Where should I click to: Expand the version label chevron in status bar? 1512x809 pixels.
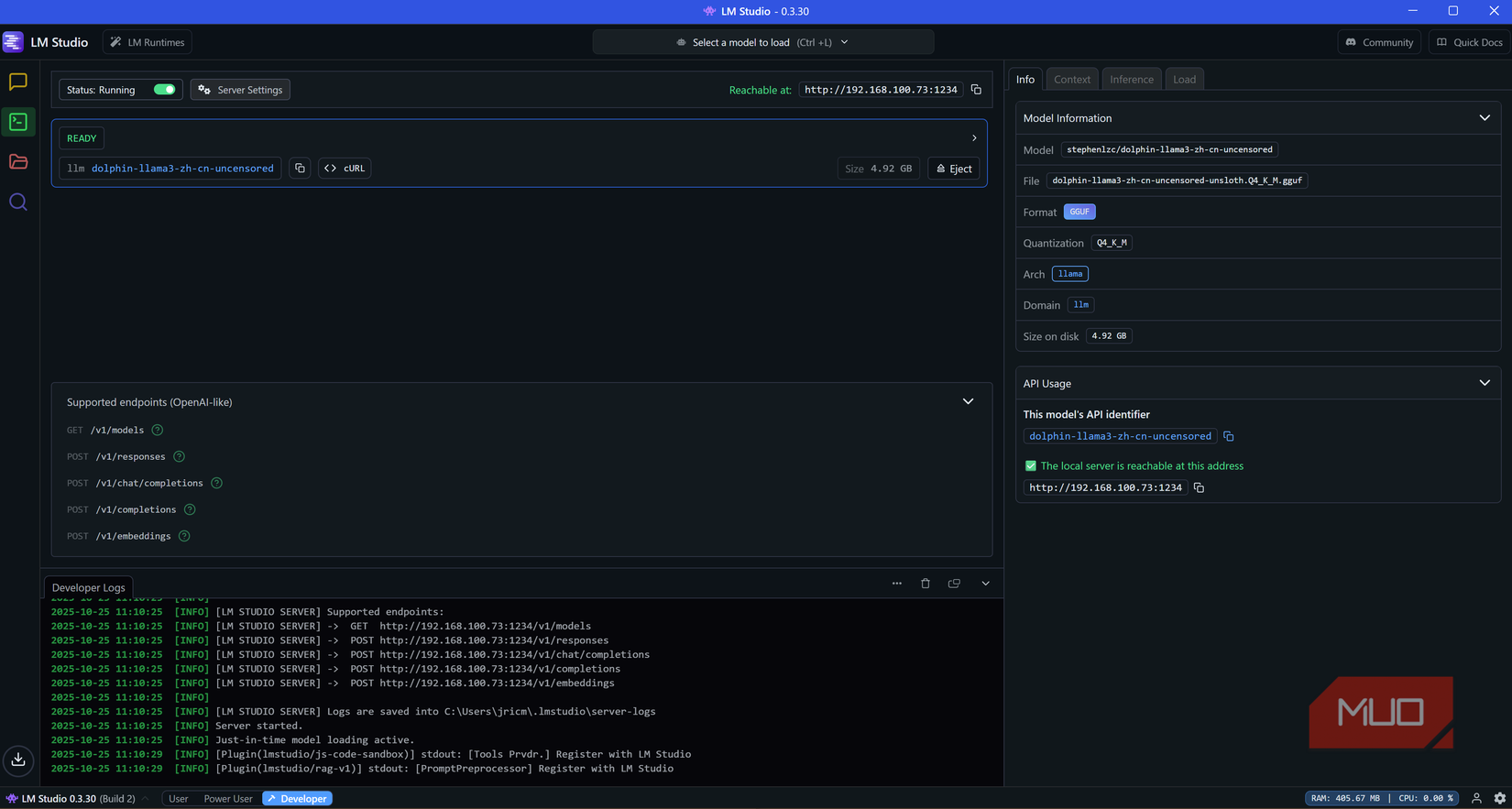pyautogui.click(x=145, y=799)
